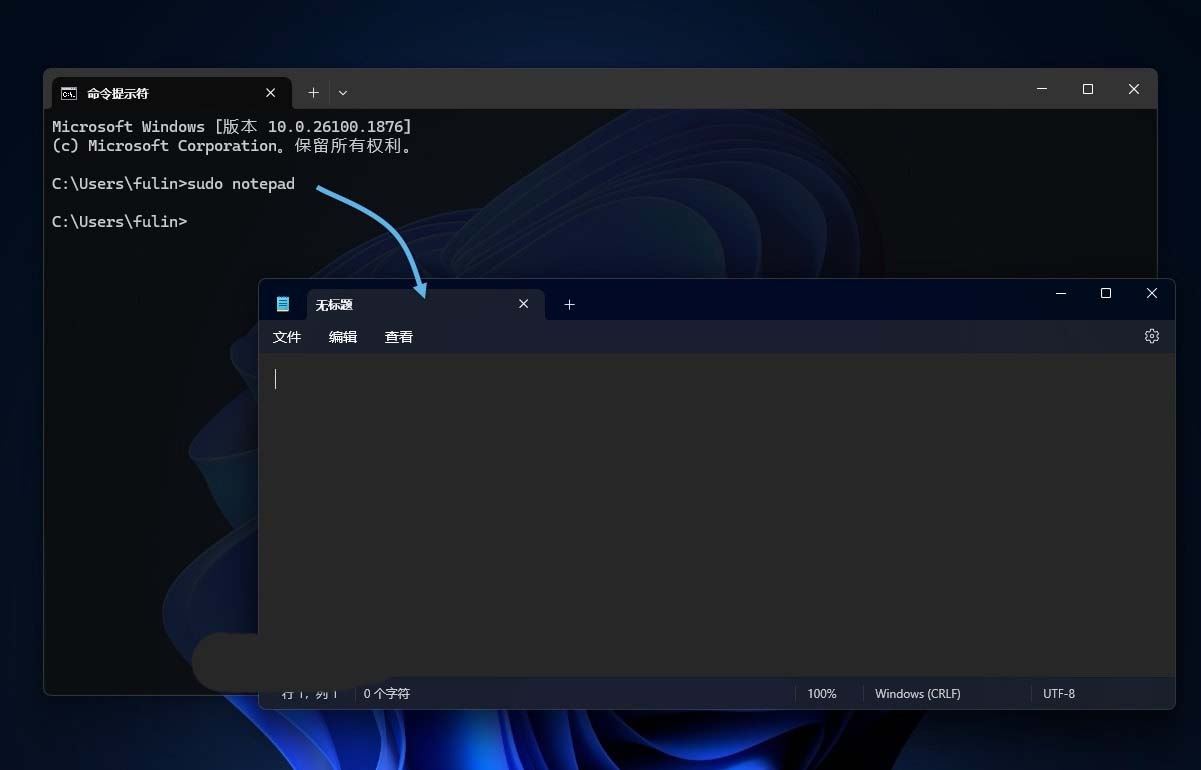Click the Notepad app icon in title bar
The width and height of the screenshot is (1201, 770).
point(283,304)
